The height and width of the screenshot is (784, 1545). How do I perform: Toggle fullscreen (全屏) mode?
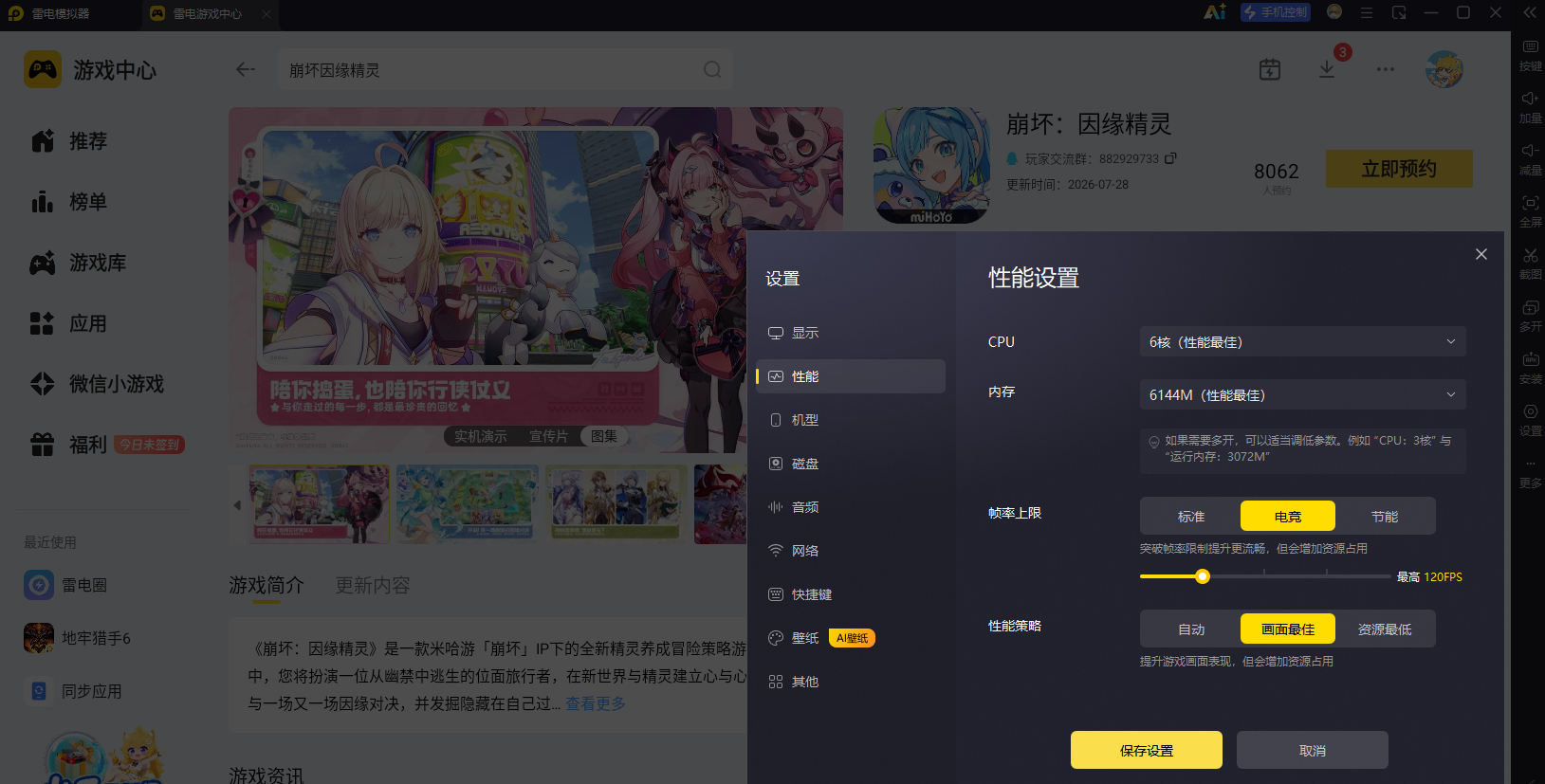[x=1530, y=212]
